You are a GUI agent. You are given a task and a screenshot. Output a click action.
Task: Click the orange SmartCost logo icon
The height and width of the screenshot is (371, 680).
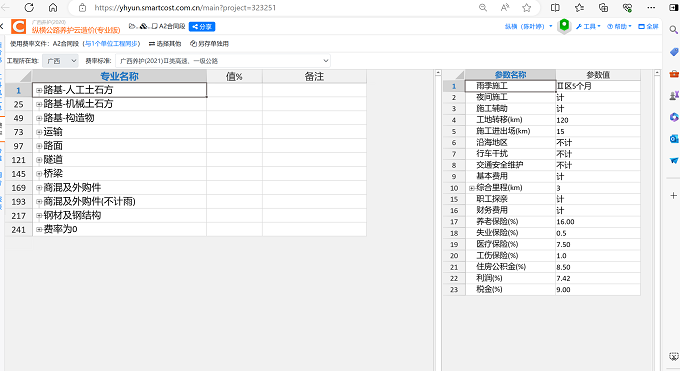[x=19, y=26]
